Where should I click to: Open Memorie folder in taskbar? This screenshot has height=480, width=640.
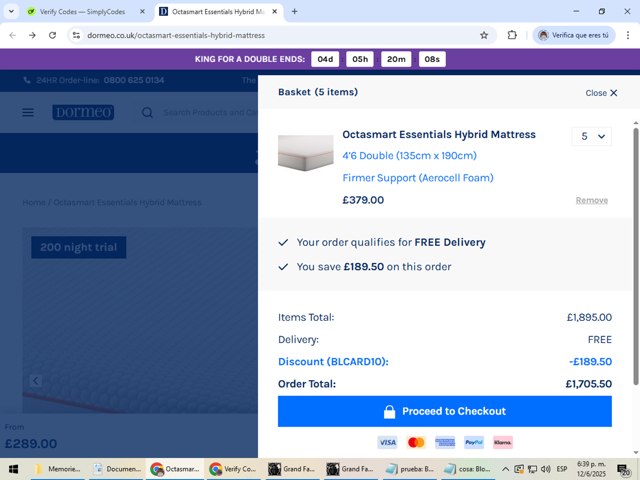[58, 469]
